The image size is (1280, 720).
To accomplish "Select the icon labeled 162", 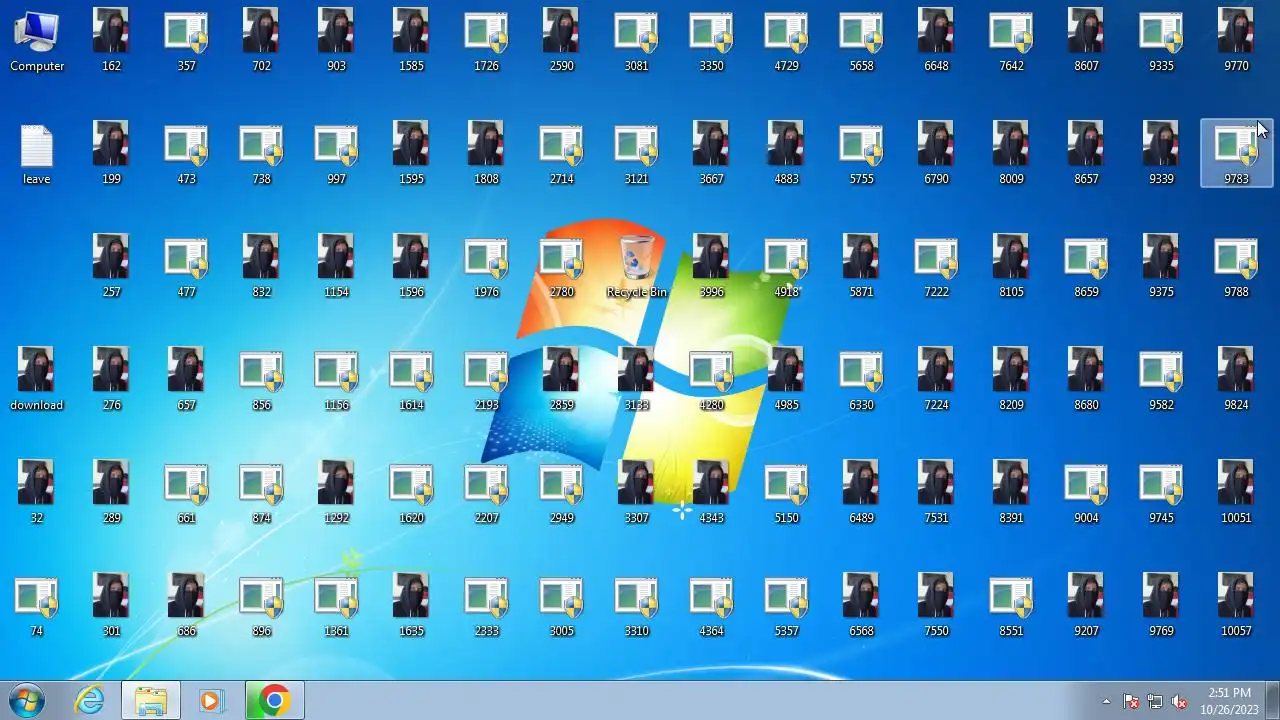I will [x=111, y=41].
